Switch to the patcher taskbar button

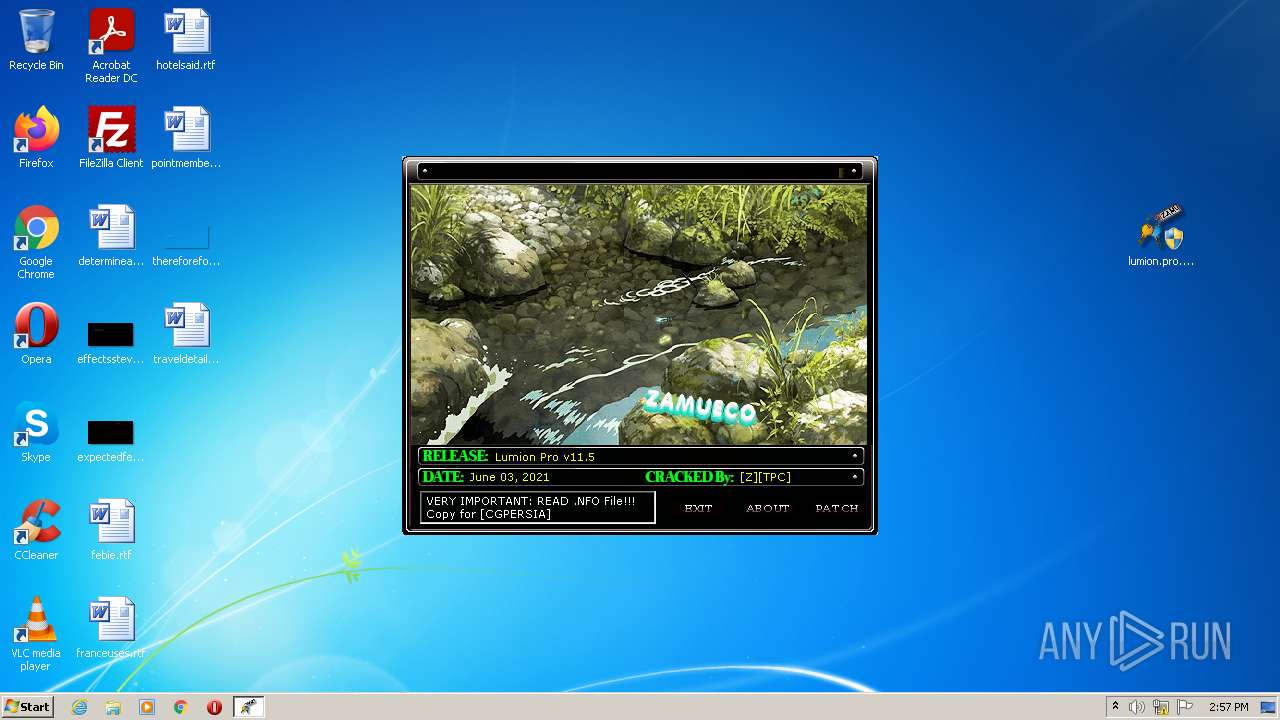pyautogui.click(x=248, y=707)
